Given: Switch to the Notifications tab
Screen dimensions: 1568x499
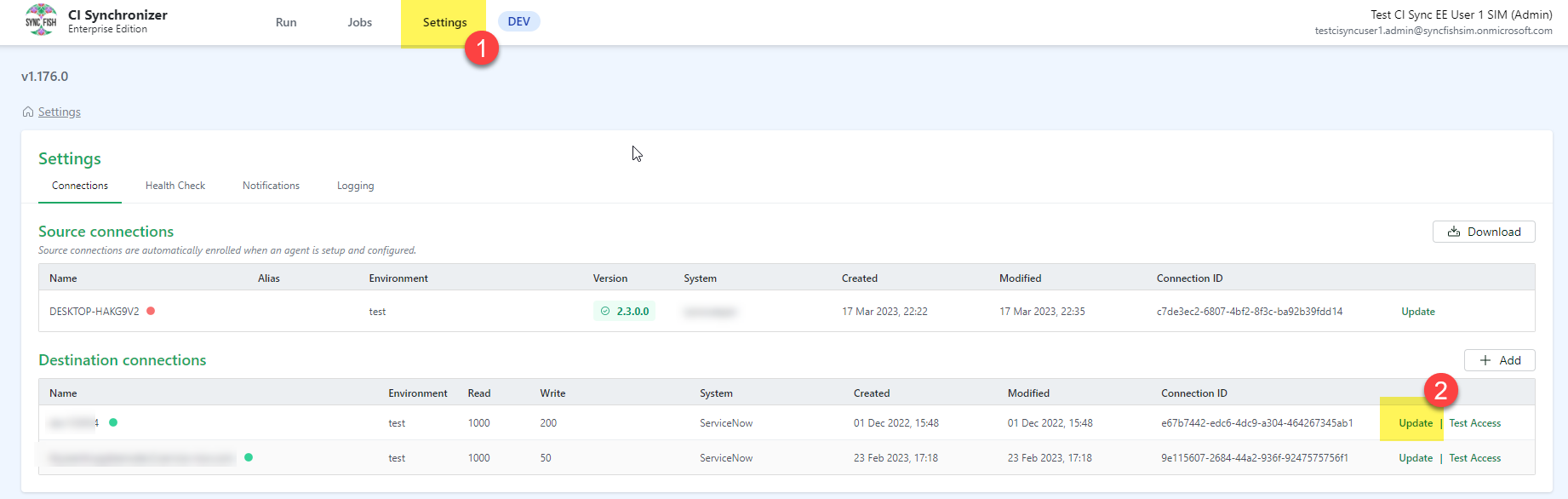Looking at the screenshot, I should (271, 186).
